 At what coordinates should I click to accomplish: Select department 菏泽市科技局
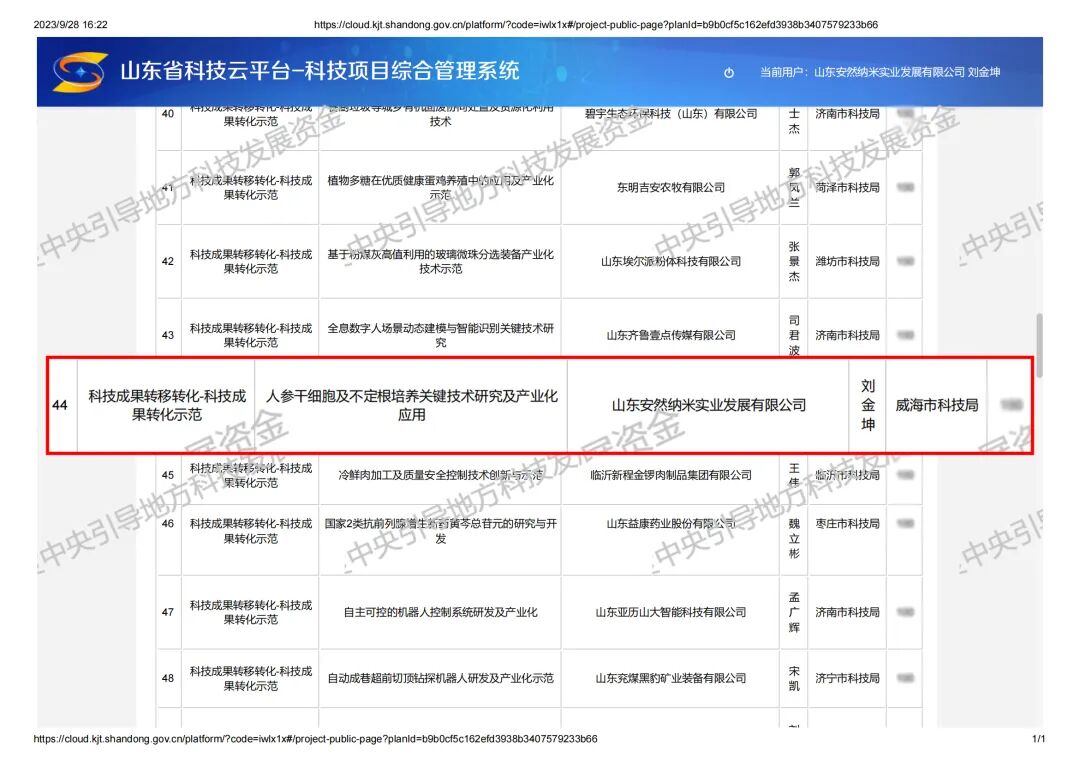coord(847,187)
